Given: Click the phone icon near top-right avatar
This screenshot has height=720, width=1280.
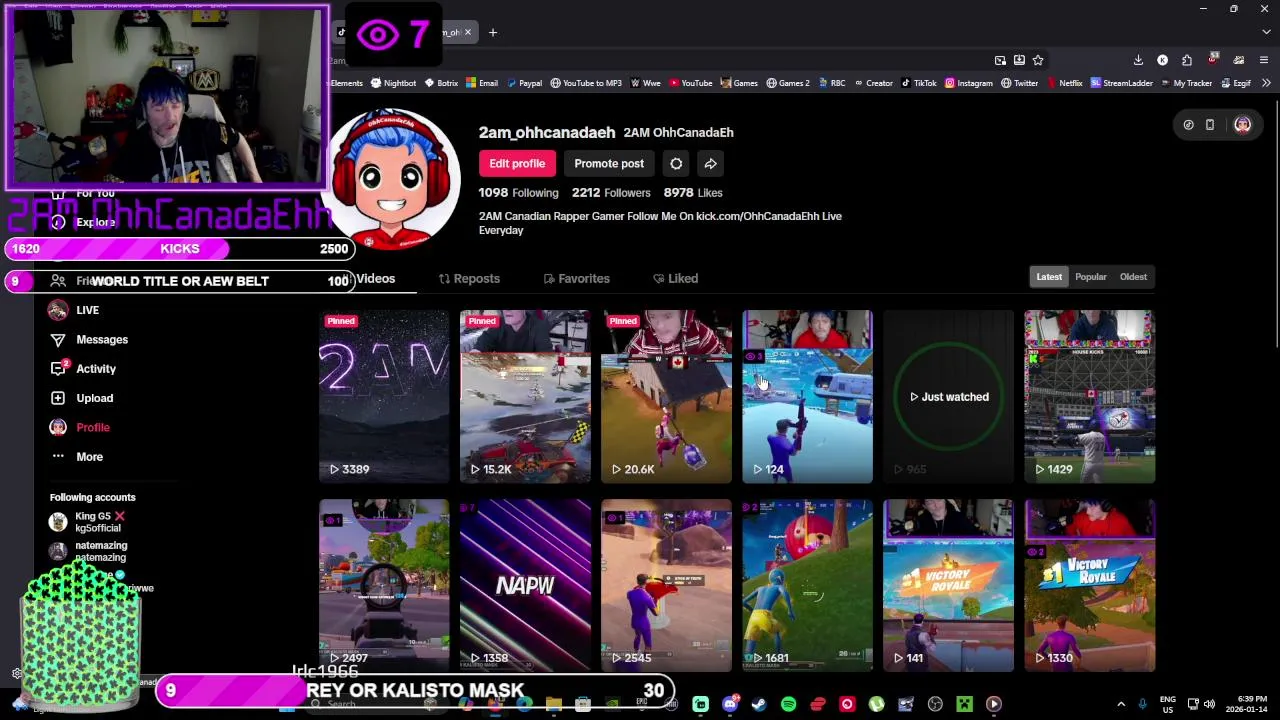Looking at the screenshot, I should (1210, 125).
